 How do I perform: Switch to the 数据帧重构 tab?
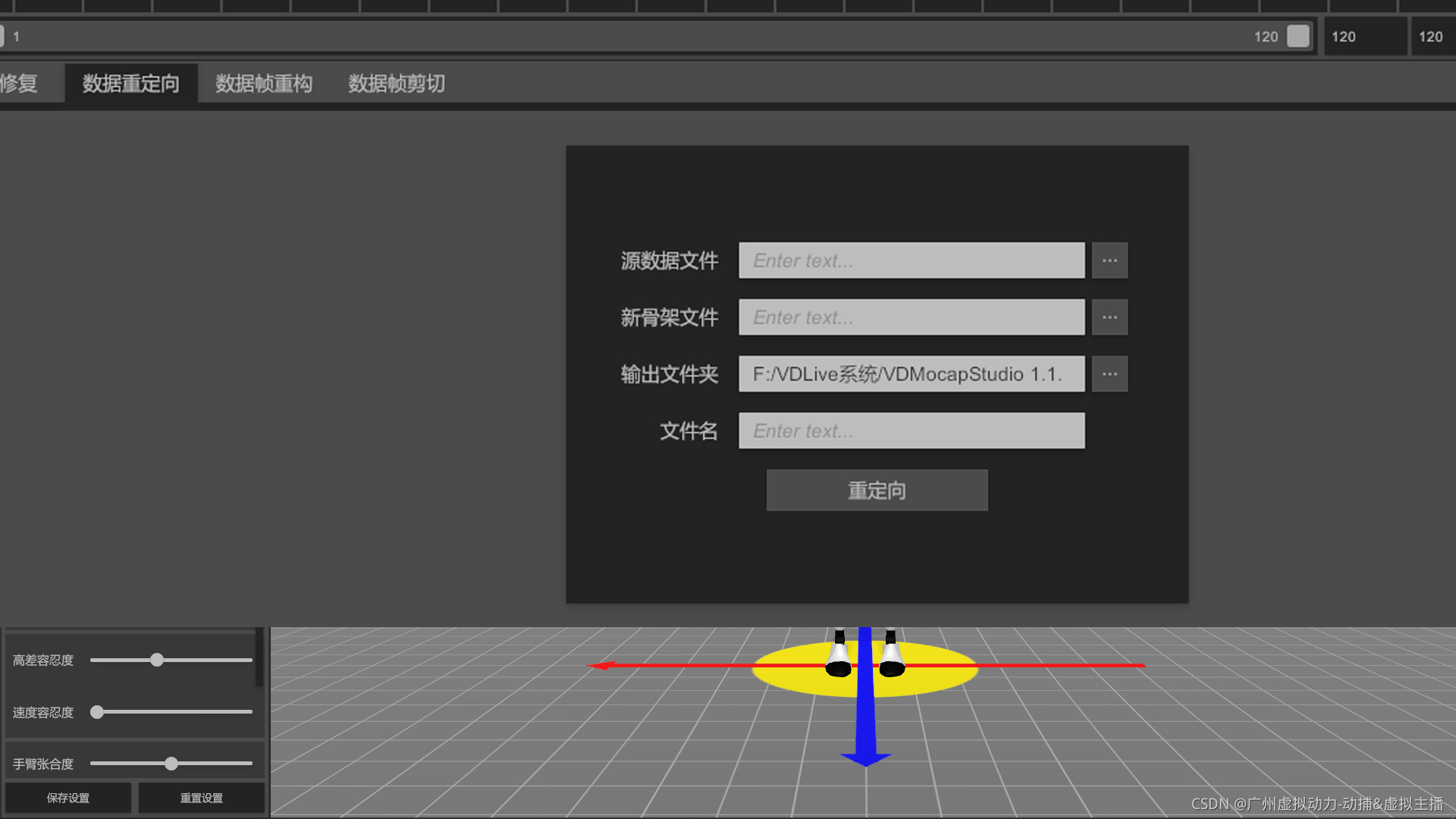263,83
